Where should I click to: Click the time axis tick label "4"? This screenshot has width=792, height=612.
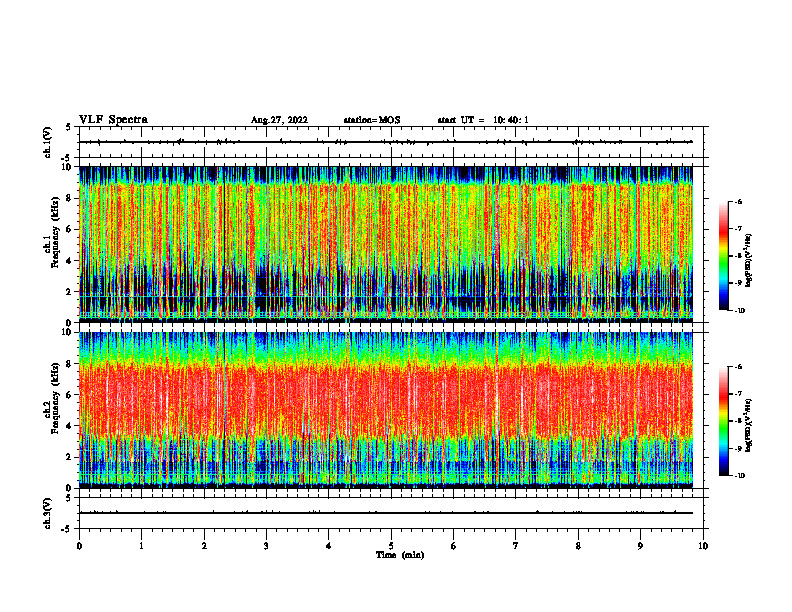click(329, 546)
